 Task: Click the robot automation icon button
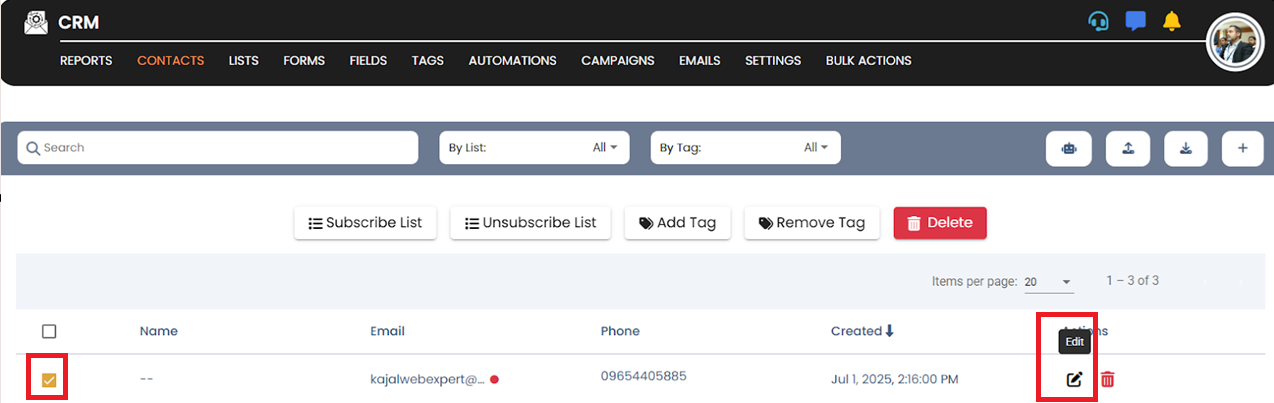pos(1069,148)
